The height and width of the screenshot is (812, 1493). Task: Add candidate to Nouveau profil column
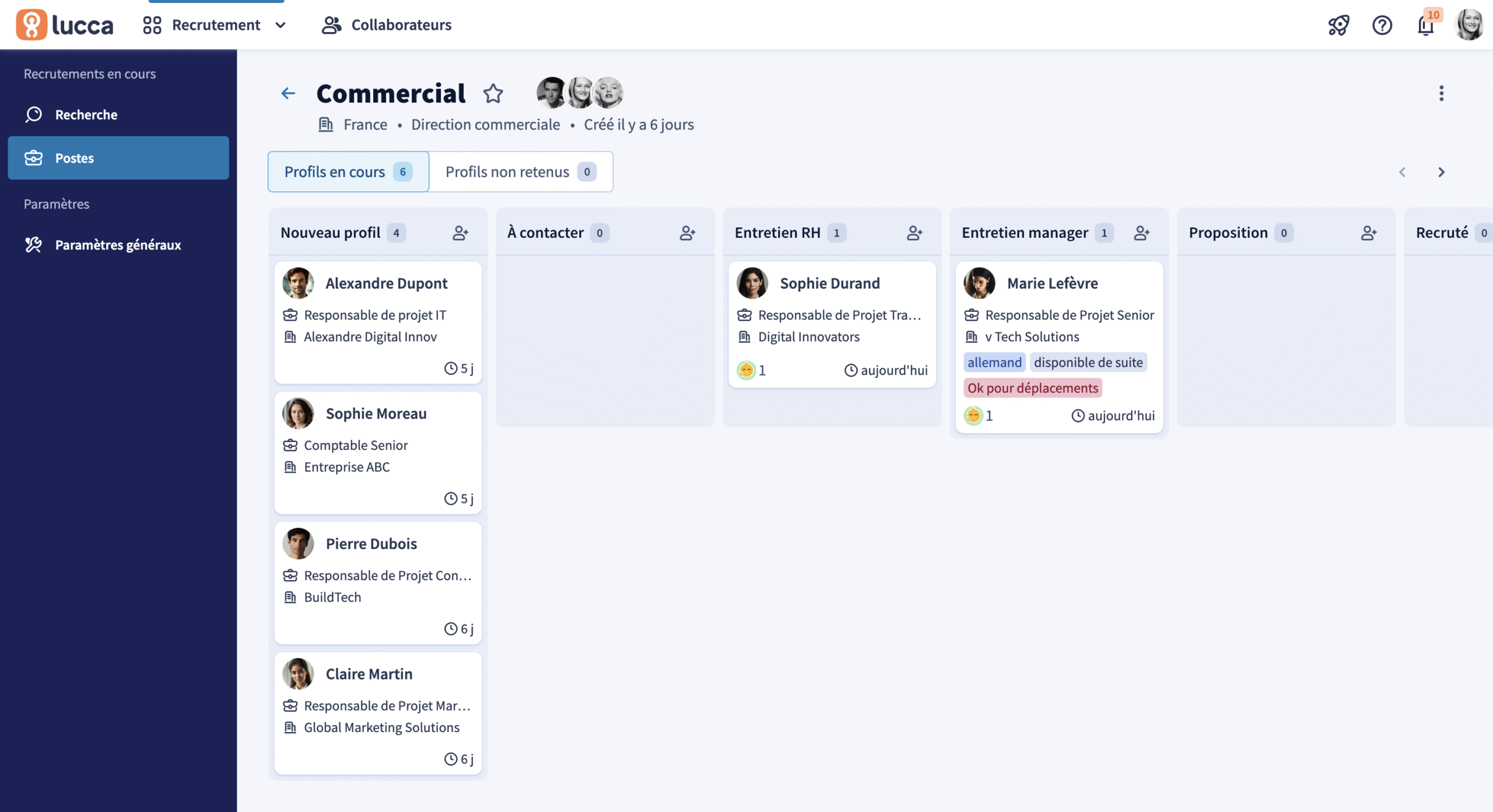point(460,233)
